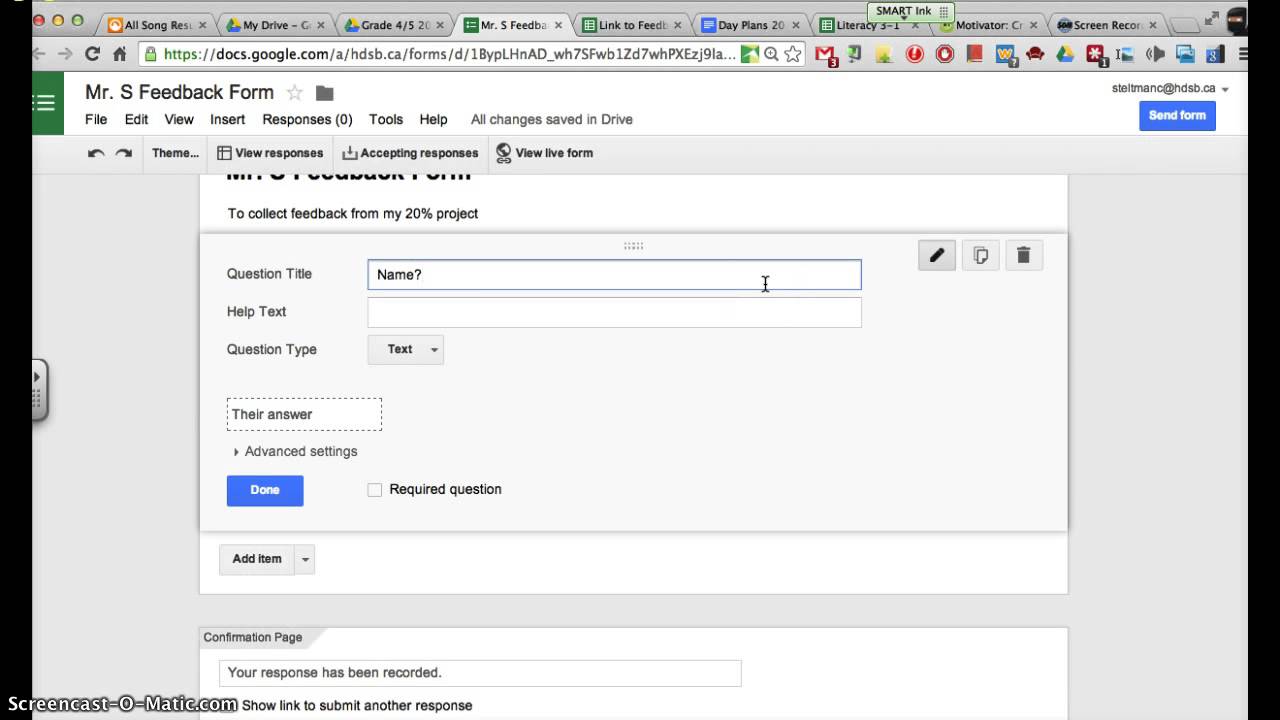The height and width of the screenshot is (720, 1280).
Task: Open the steltmanc@hdsb.ca account dropdown
Action: pos(1170,88)
